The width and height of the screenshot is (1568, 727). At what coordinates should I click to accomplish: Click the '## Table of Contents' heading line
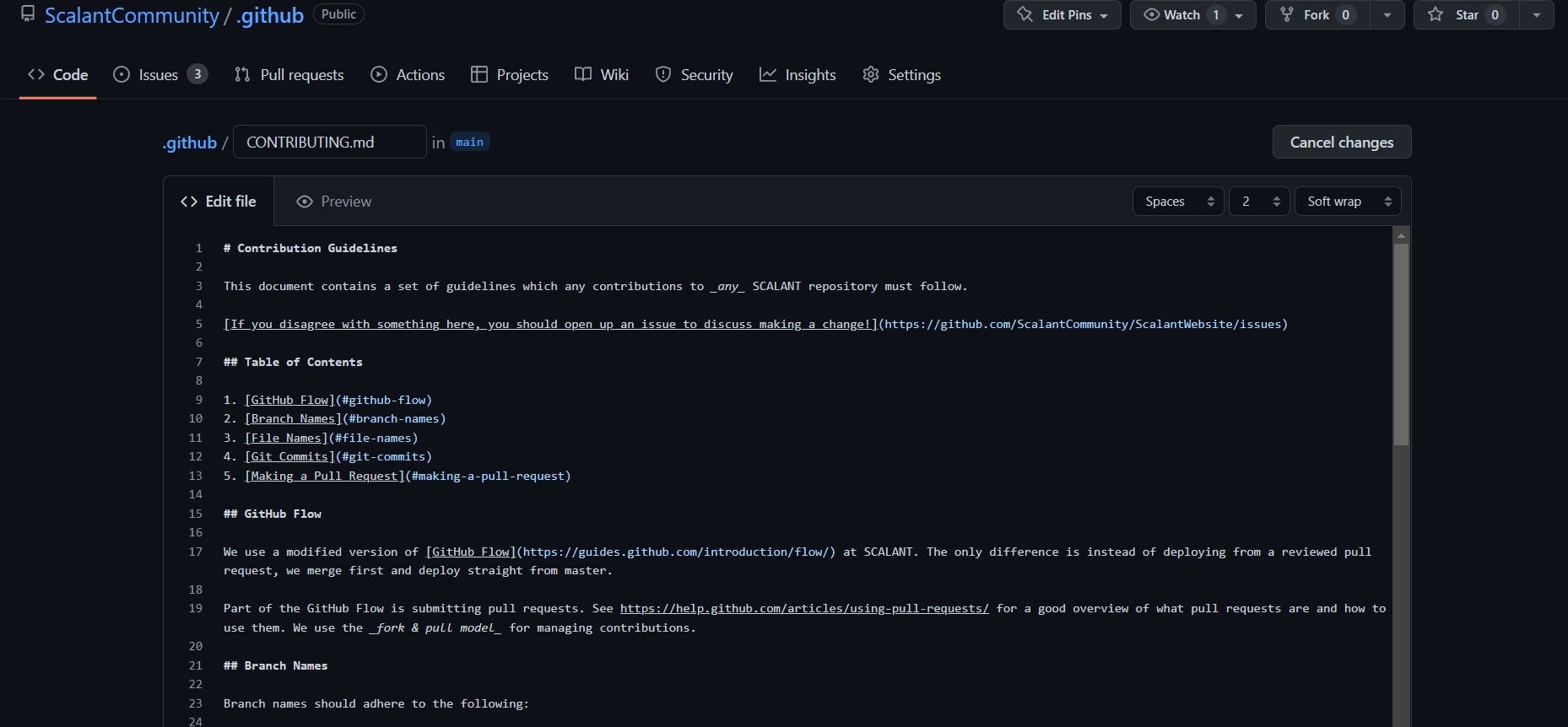pos(293,362)
